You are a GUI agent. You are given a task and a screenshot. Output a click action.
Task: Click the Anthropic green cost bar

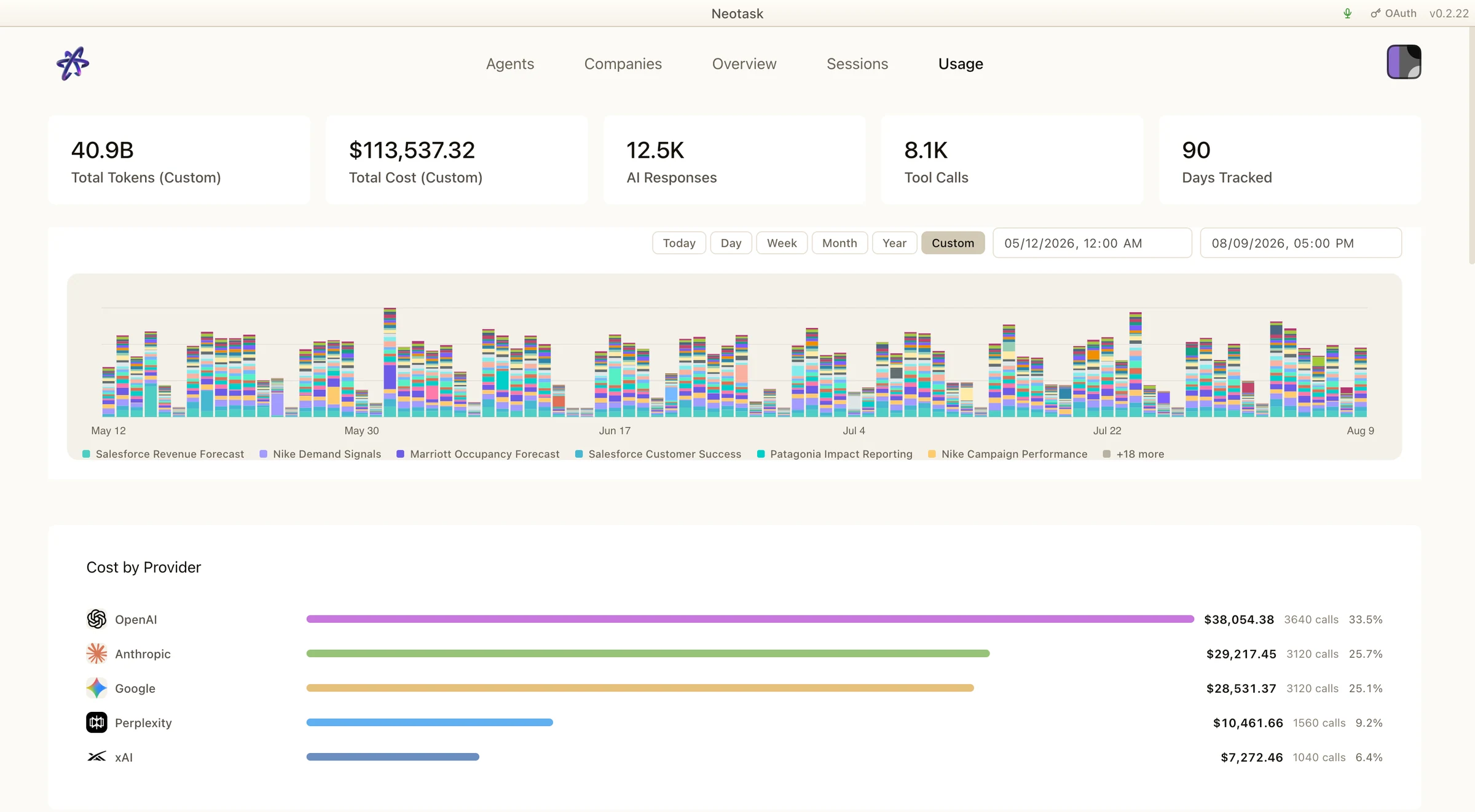point(648,654)
